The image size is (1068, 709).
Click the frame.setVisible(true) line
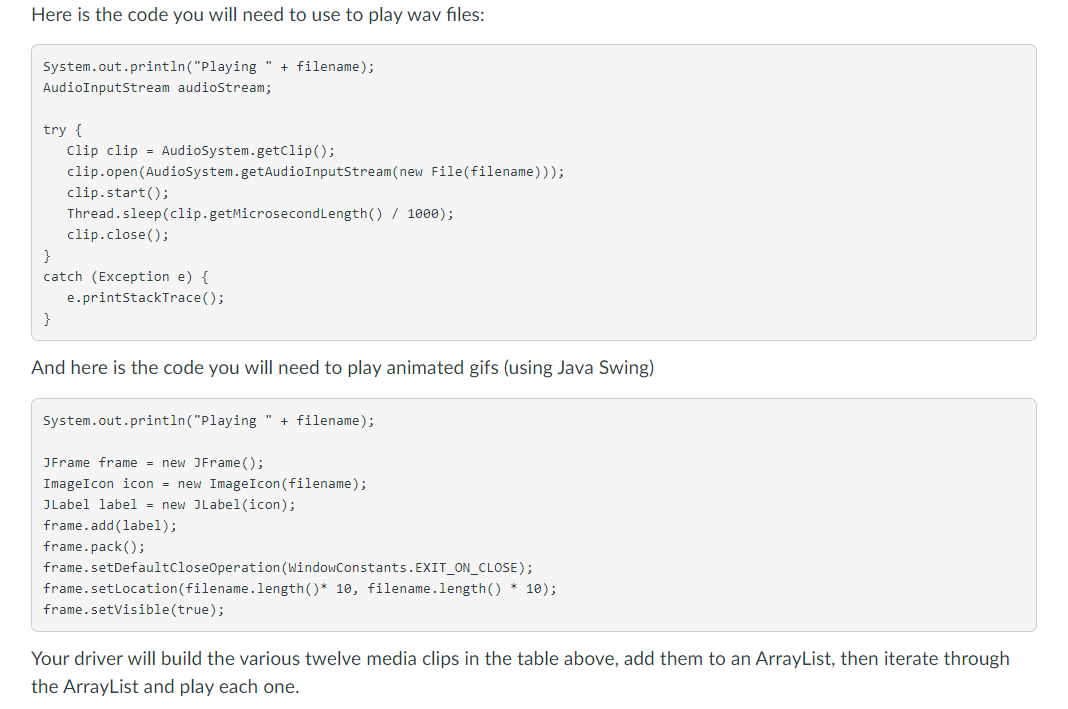pyautogui.click(x=134, y=610)
